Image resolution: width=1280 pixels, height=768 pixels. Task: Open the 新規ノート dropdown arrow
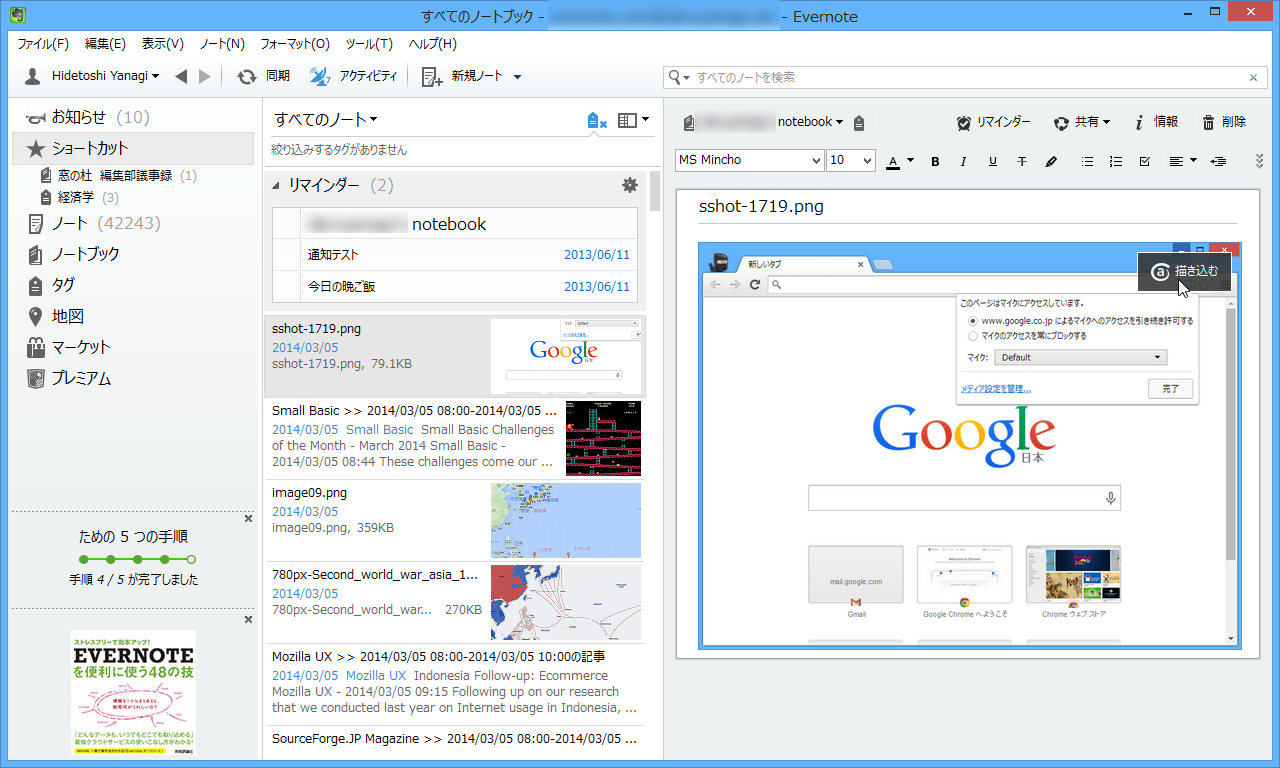point(517,77)
